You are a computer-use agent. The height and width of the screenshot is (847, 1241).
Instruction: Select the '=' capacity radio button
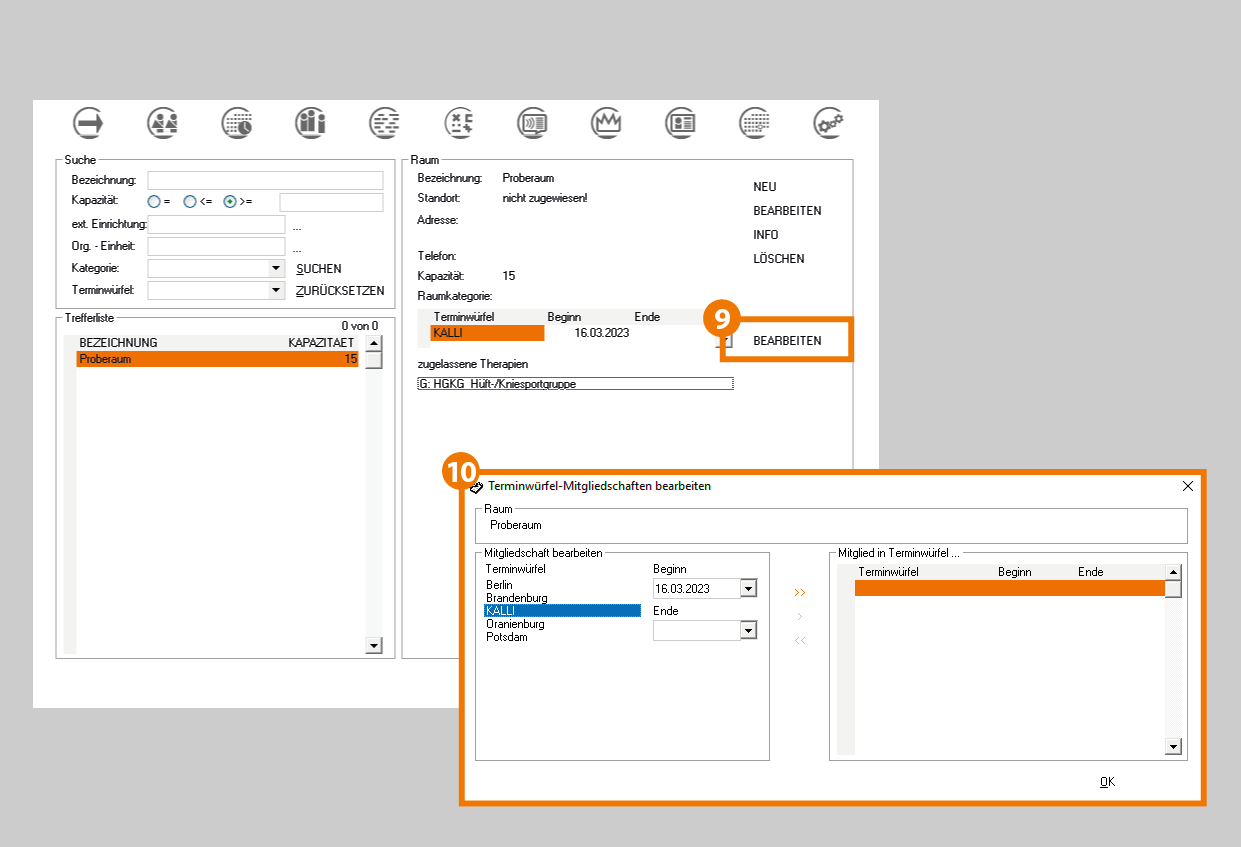pos(154,202)
